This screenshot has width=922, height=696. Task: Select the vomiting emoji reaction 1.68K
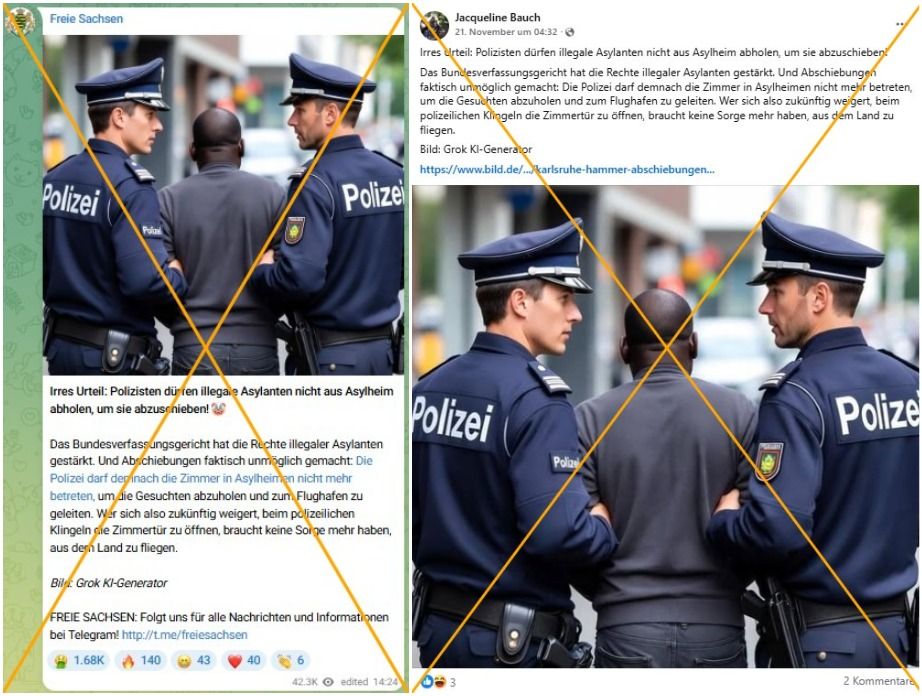click(78, 660)
